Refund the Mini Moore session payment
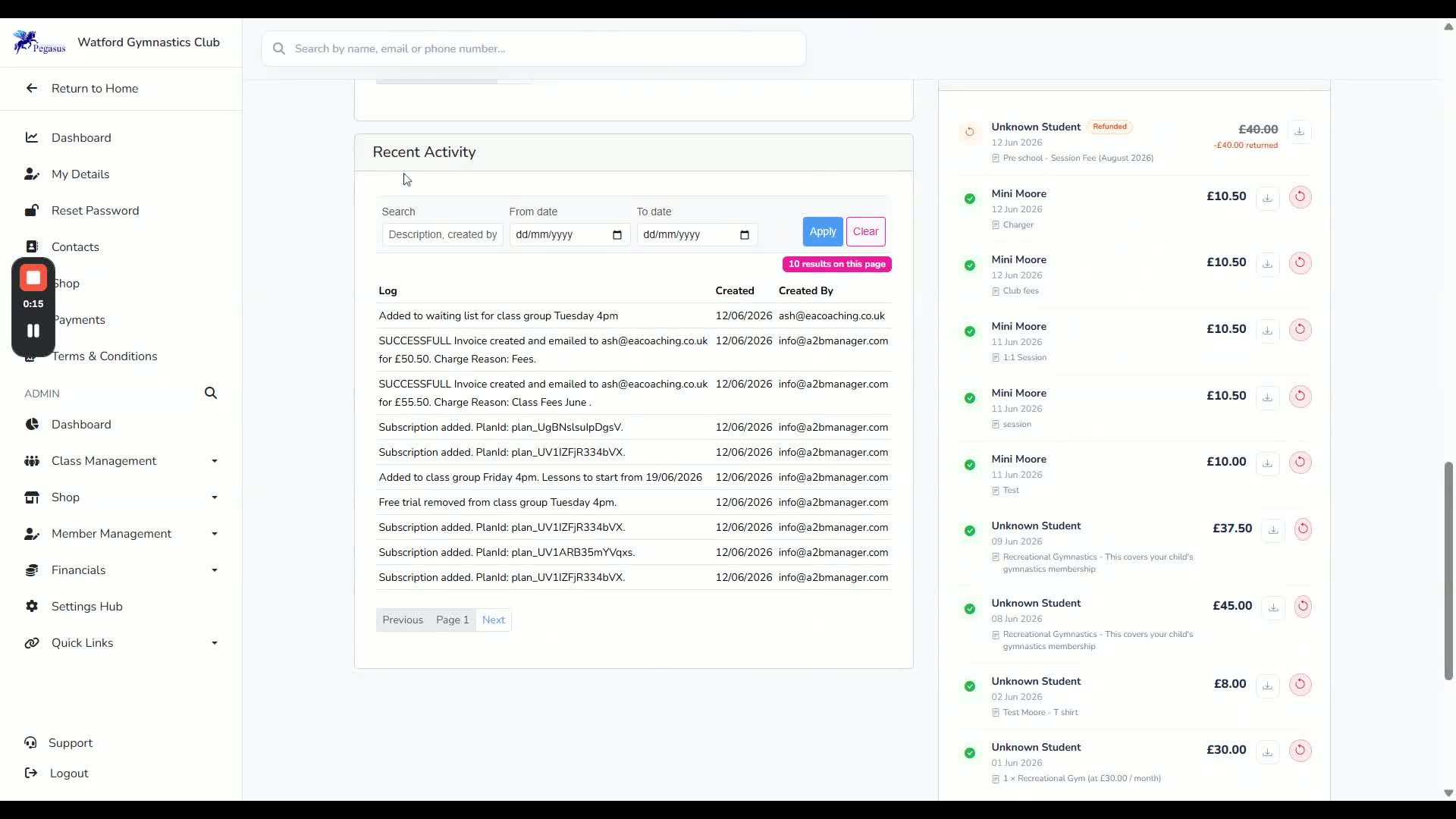 [1300, 397]
